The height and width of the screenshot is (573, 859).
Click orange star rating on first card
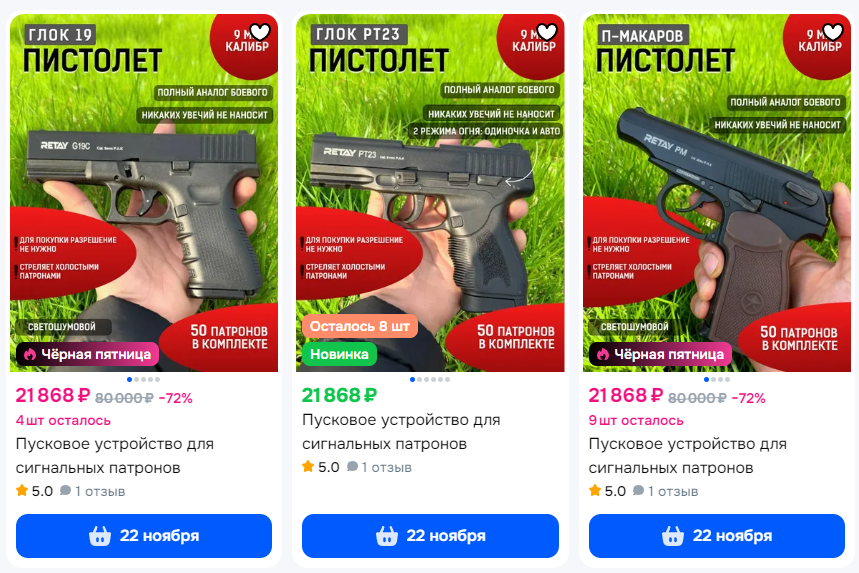coord(22,490)
